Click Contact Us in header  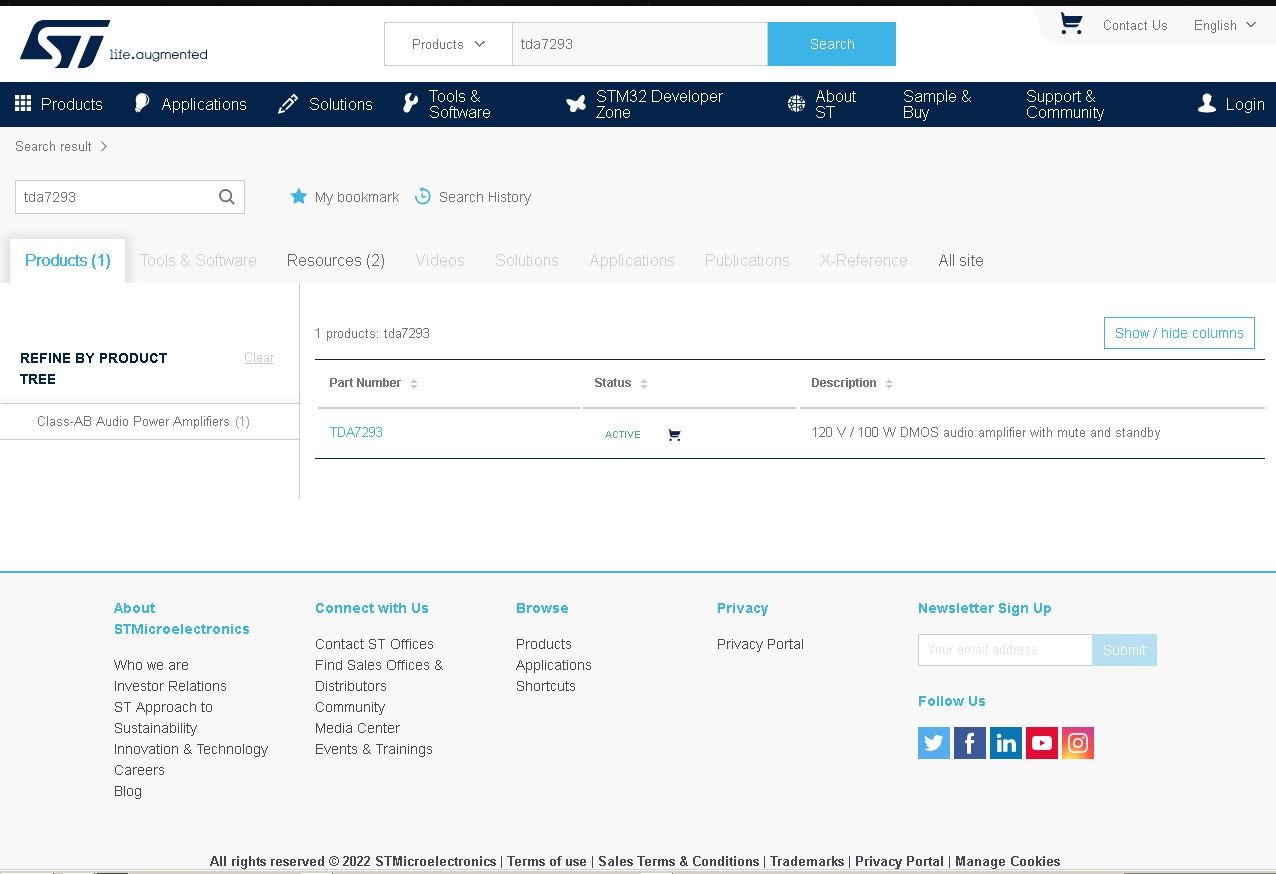(1135, 25)
